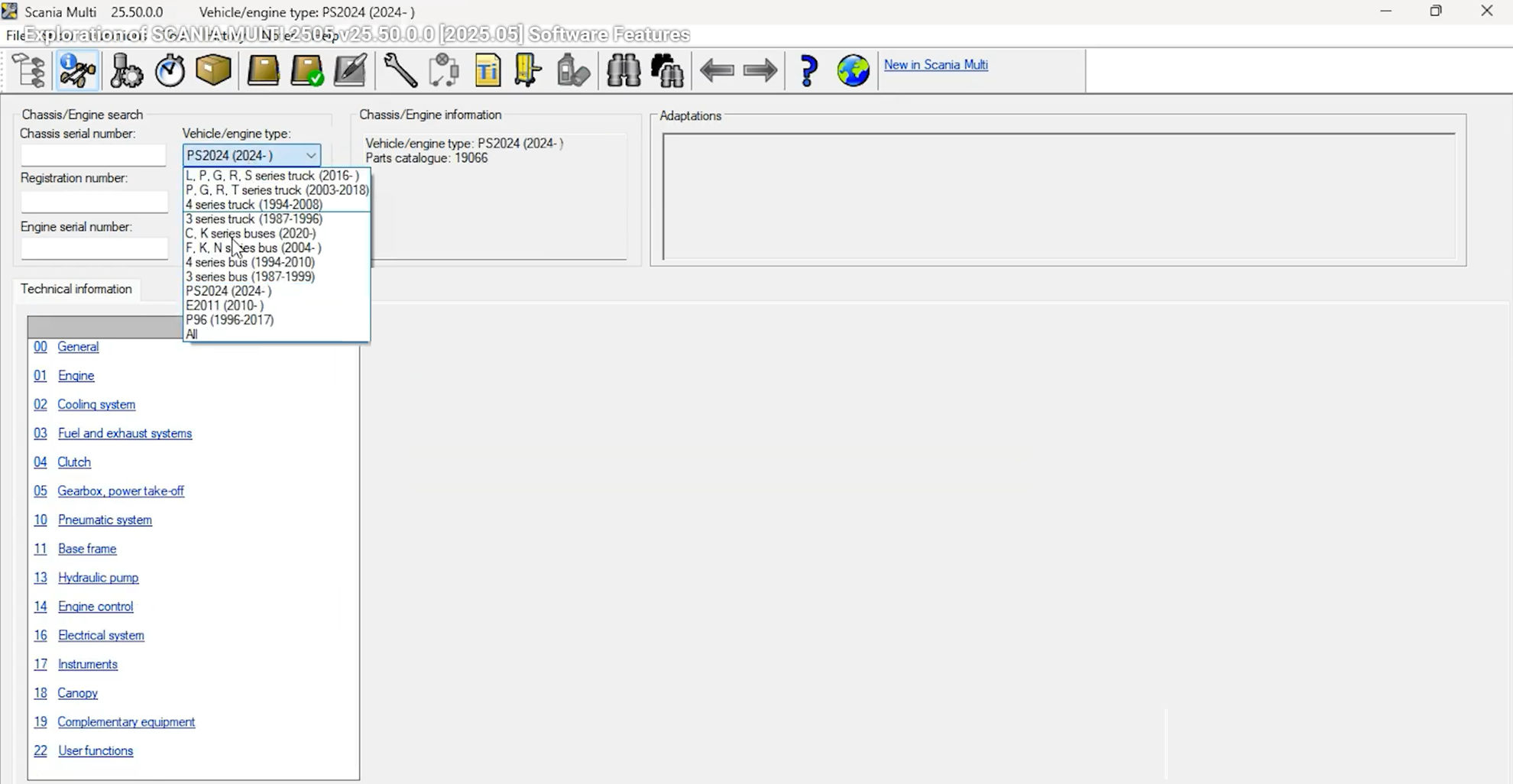1513x784 pixels.
Task: Open the Canopy link
Action: pyautogui.click(x=78, y=694)
